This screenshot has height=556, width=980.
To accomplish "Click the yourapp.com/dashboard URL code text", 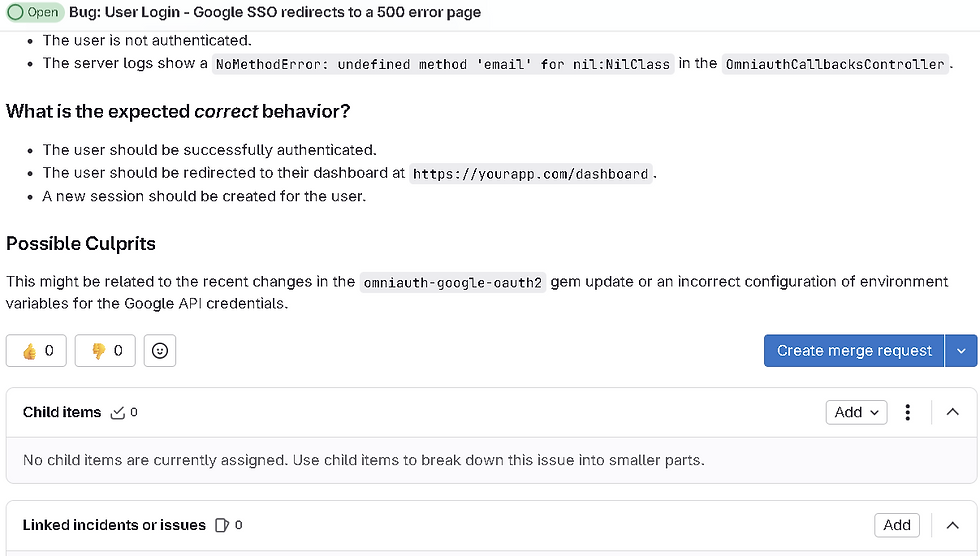I will coord(531,174).
